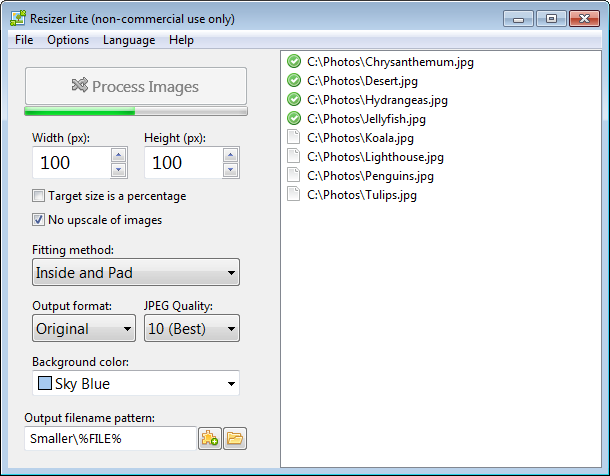Click the file icon next to Tulips.jpg

tap(294, 195)
